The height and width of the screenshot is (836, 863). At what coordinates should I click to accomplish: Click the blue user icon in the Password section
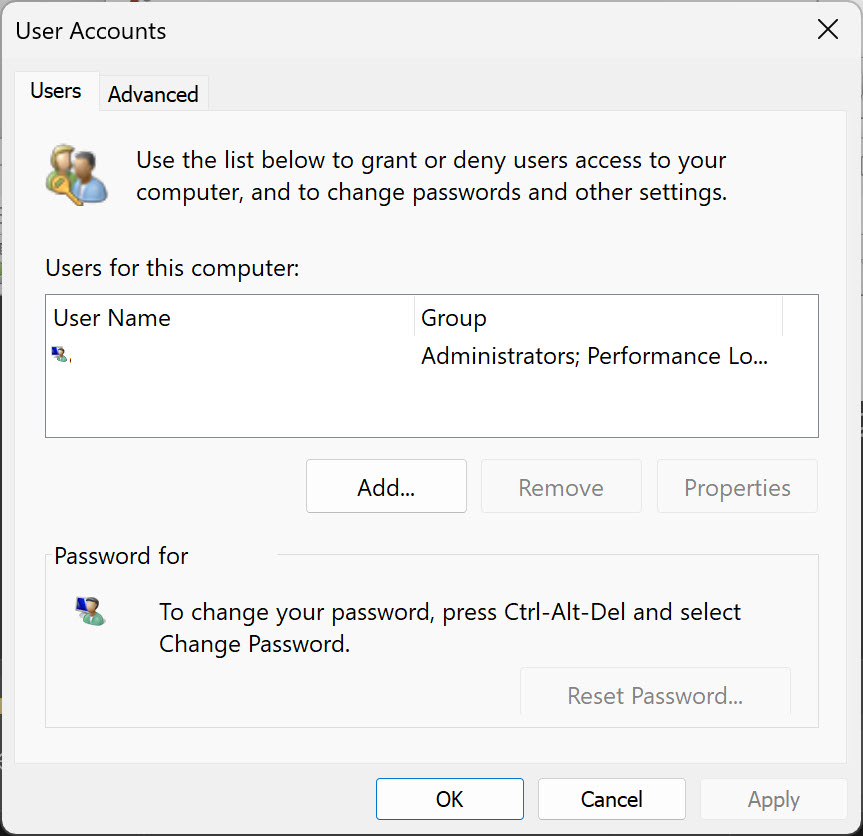coord(91,611)
